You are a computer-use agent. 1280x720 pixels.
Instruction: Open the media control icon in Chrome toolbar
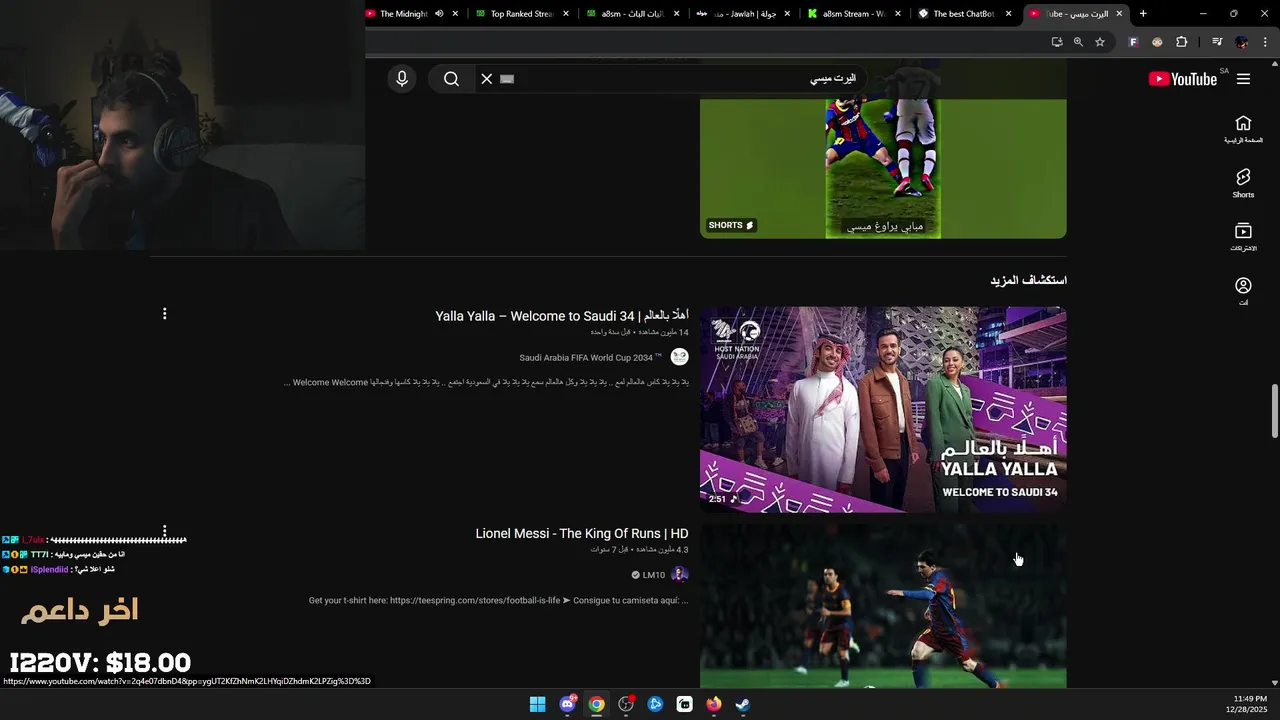point(1217,42)
